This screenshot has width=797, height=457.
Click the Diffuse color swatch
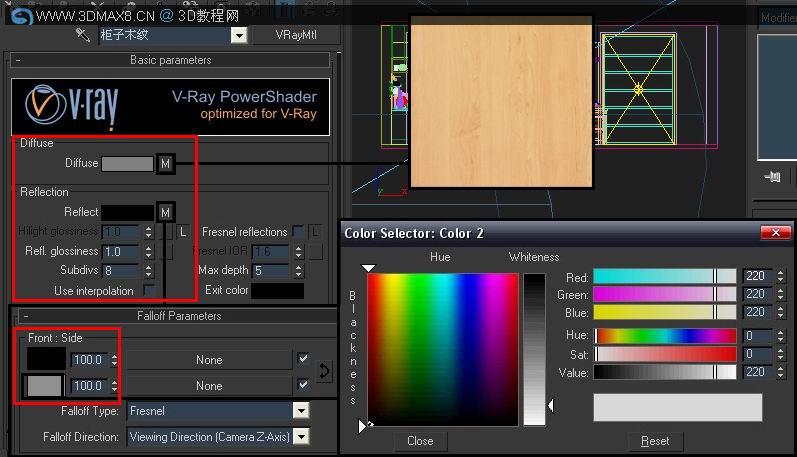(127, 164)
